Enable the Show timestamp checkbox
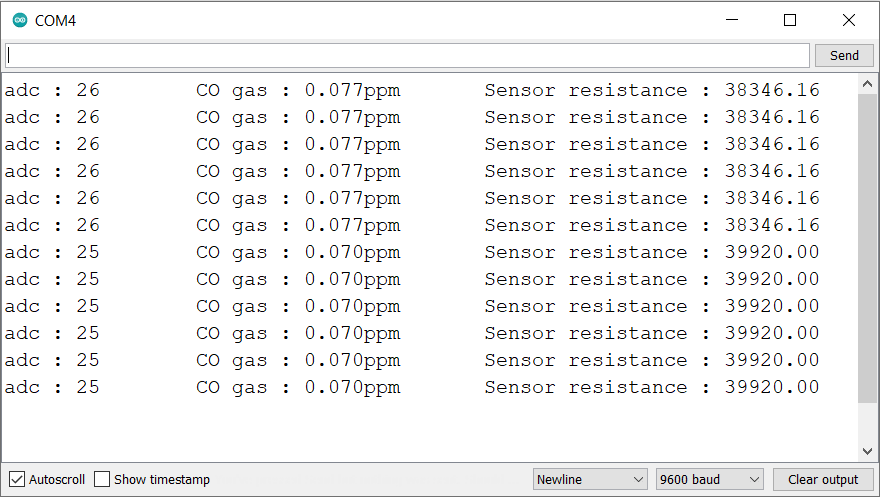This screenshot has height=497, width=880. 102,480
